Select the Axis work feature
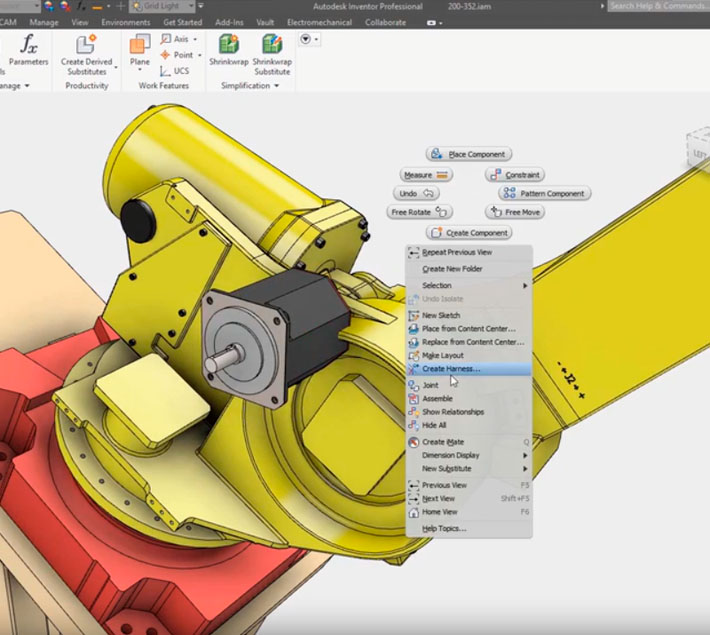 (x=174, y=39)
